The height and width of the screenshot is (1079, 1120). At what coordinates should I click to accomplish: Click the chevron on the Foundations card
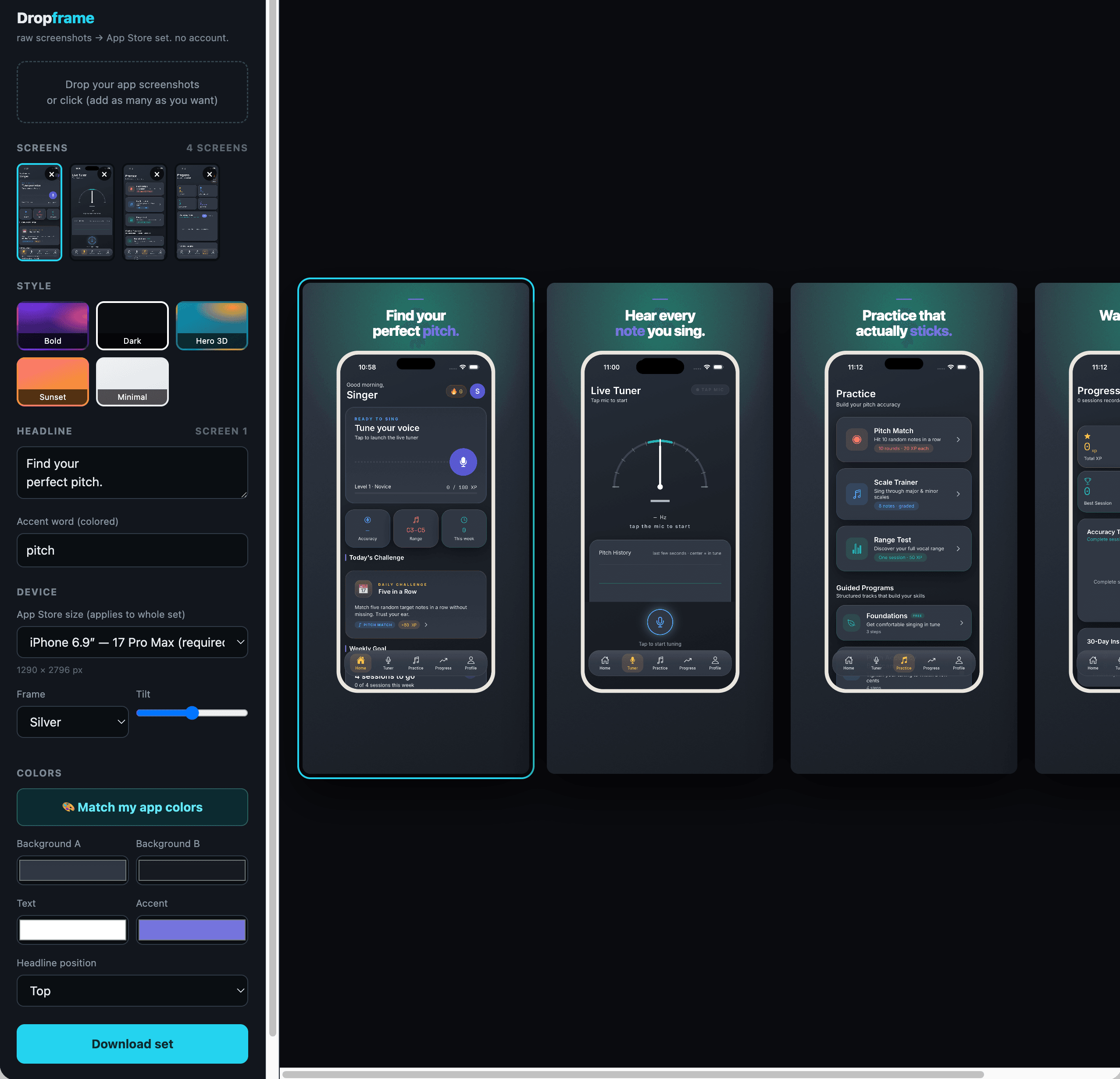click(x=962, y=623)
